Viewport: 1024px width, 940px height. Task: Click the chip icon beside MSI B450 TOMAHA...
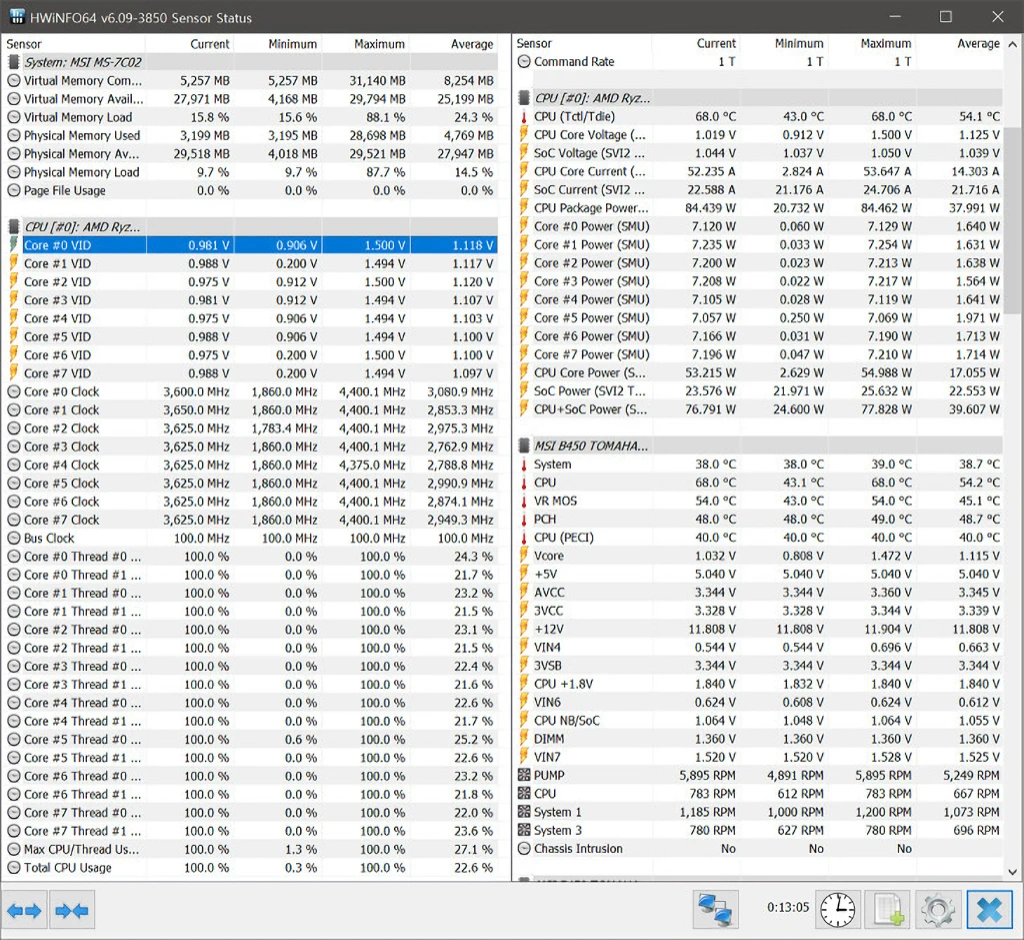point(524,446)
